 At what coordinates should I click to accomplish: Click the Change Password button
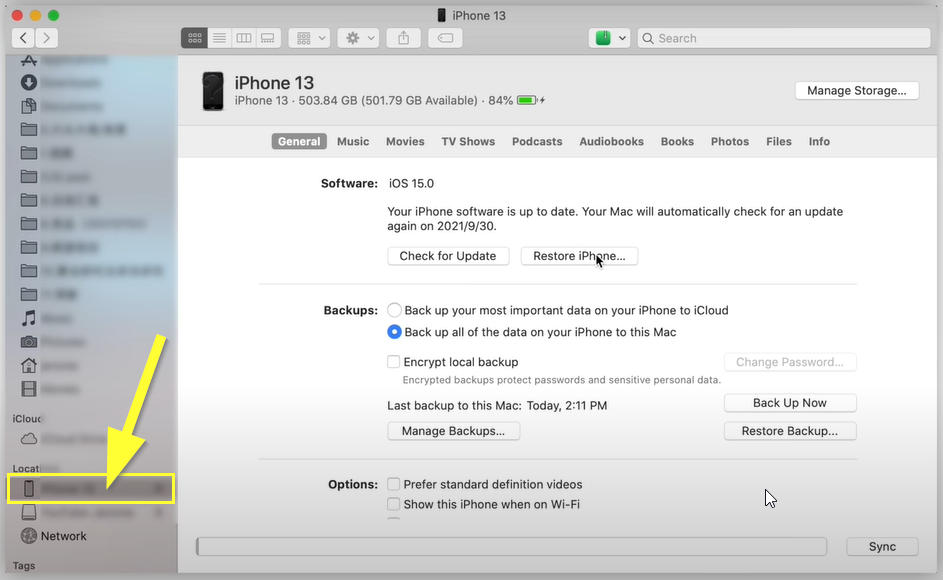click(790, 362)
